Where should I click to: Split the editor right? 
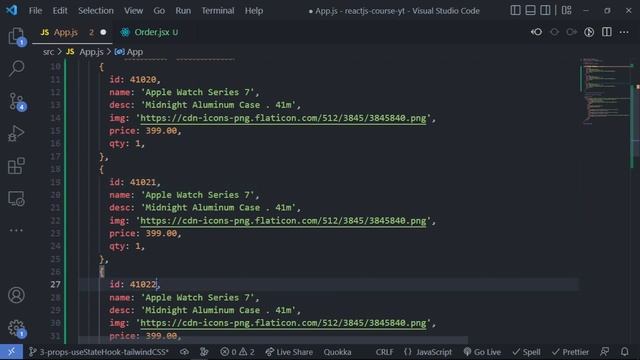coord(607,32)
